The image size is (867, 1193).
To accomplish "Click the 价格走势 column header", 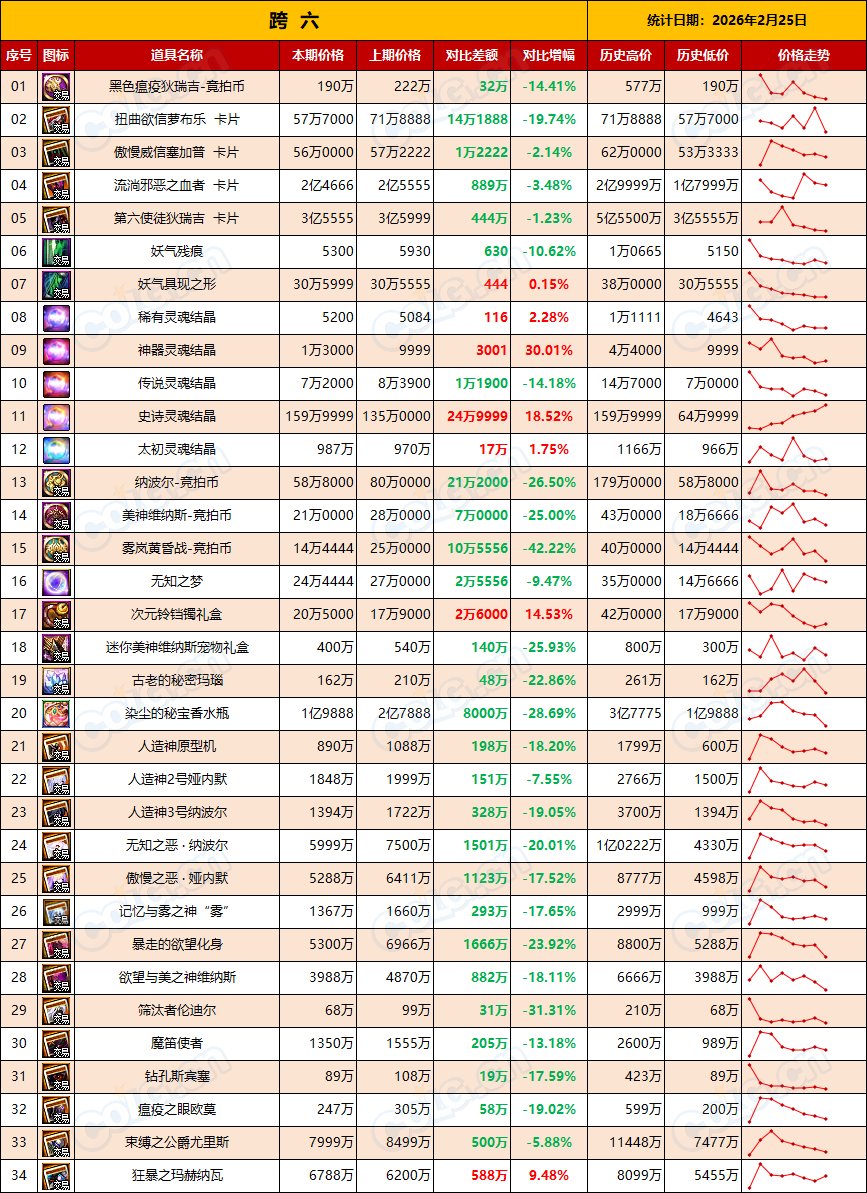I will 800,57.
